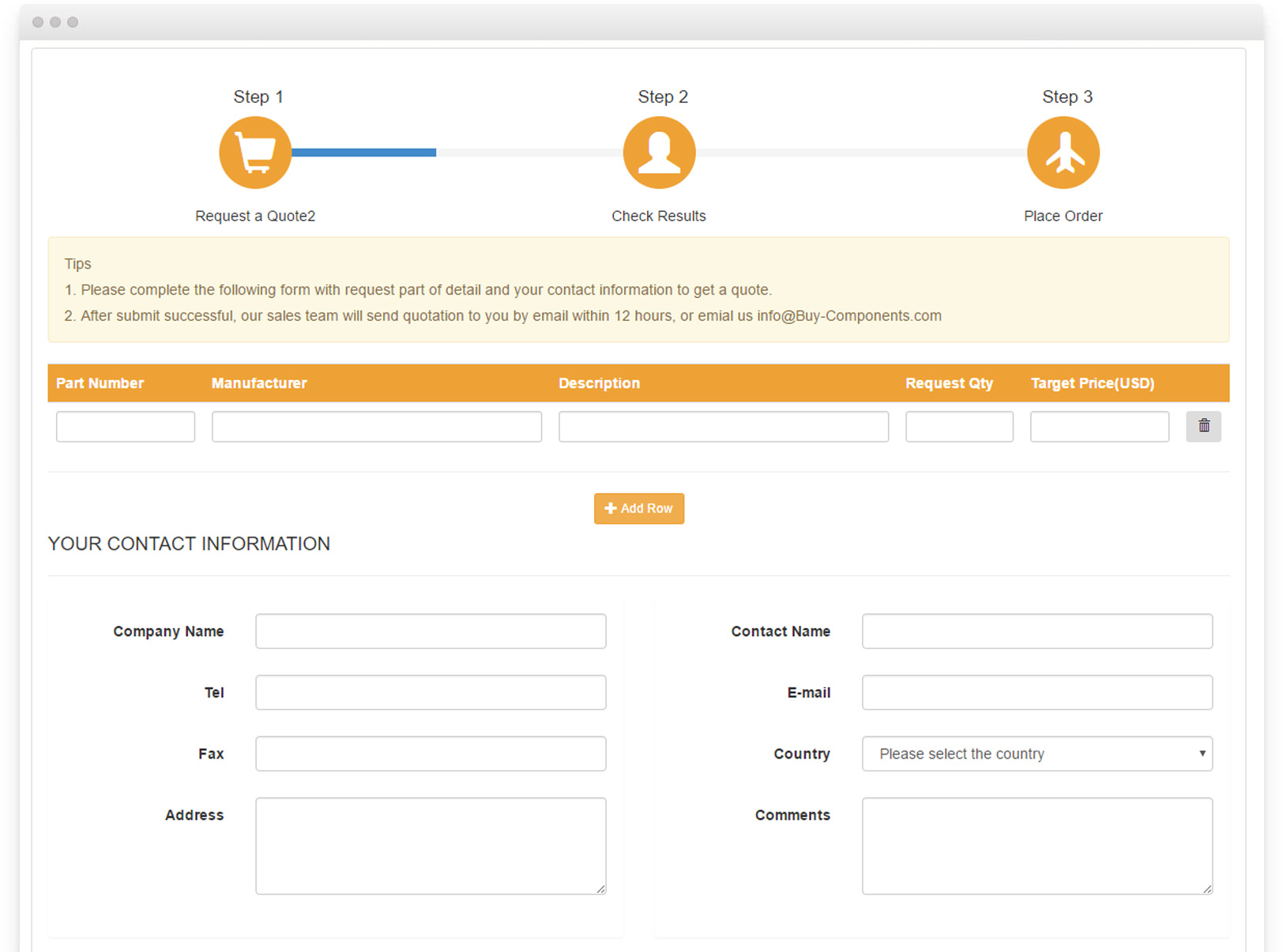
Task: Open the Country dropdown
Action: click(1037, 754)
